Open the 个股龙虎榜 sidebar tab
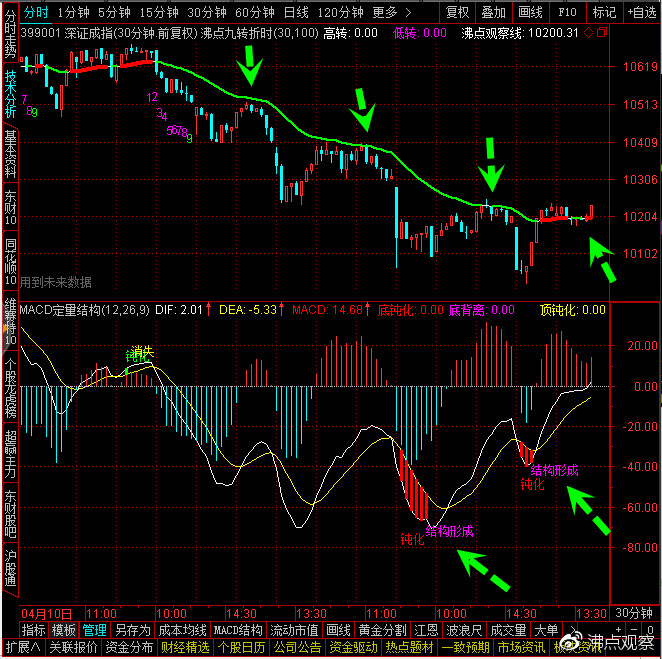The width and height of the screenshot is (662, 659). (x=10, y=388)
